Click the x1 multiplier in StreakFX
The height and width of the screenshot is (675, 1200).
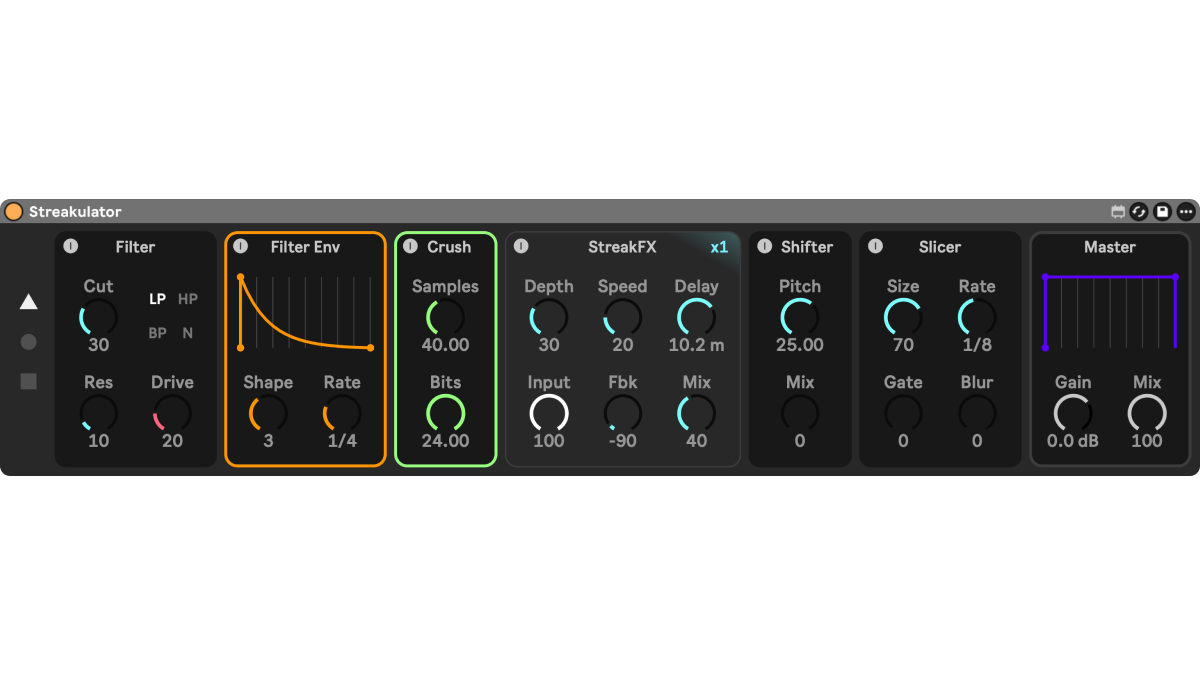pos(719,247)
